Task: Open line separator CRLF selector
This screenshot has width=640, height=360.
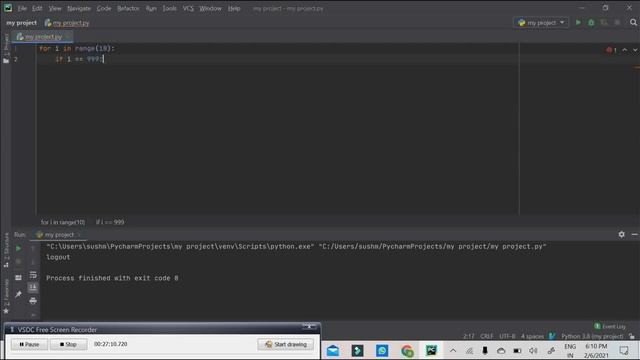Action: (487, 336)
